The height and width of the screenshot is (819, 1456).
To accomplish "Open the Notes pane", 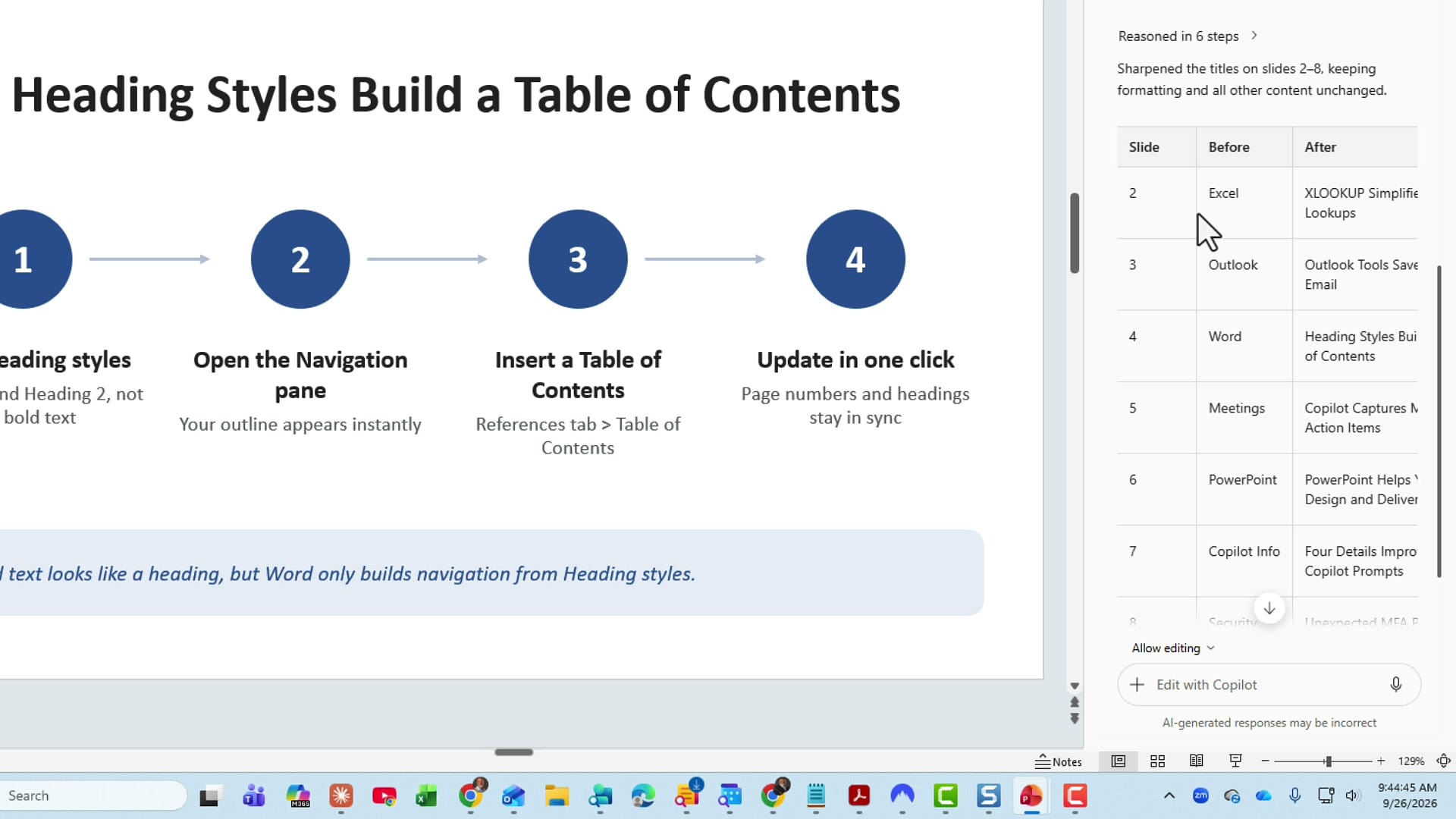I will pos(1059,761).
